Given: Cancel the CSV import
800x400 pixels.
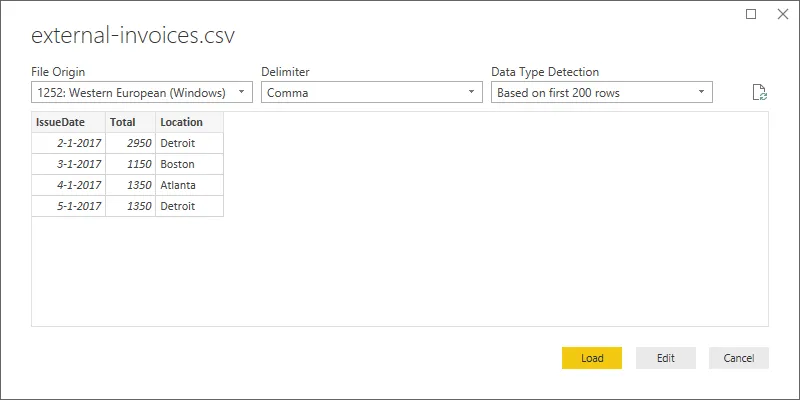Looking at the screenshot, I should [739, 358].
